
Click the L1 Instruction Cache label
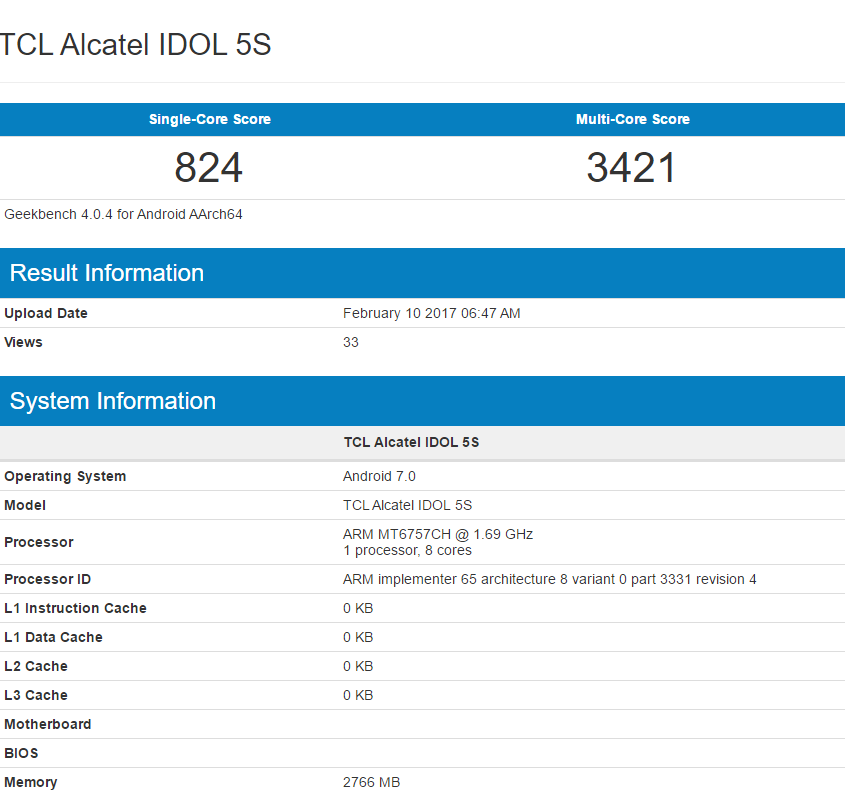[75, 608]
